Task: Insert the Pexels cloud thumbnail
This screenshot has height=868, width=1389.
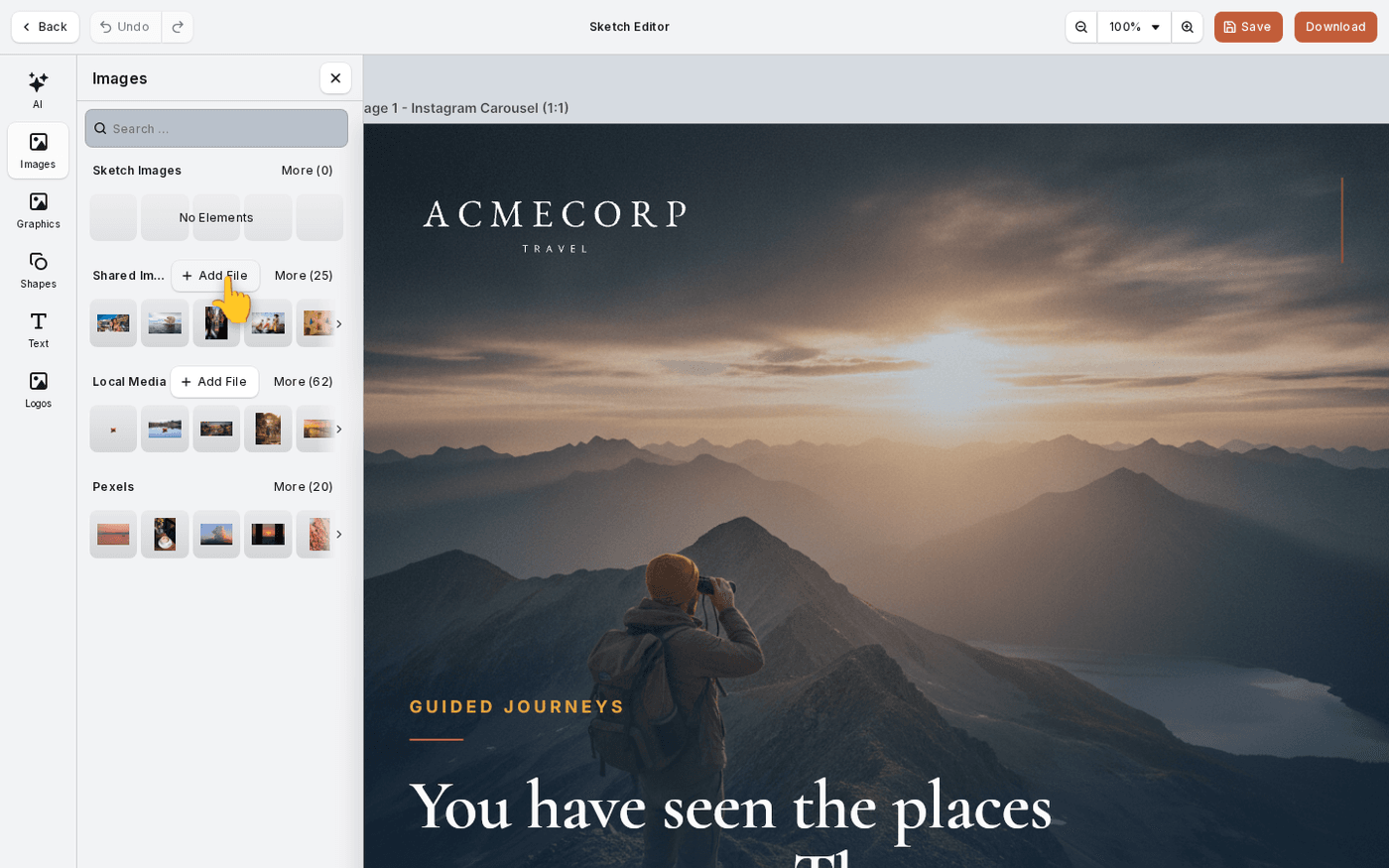Action: pos(216,534)
